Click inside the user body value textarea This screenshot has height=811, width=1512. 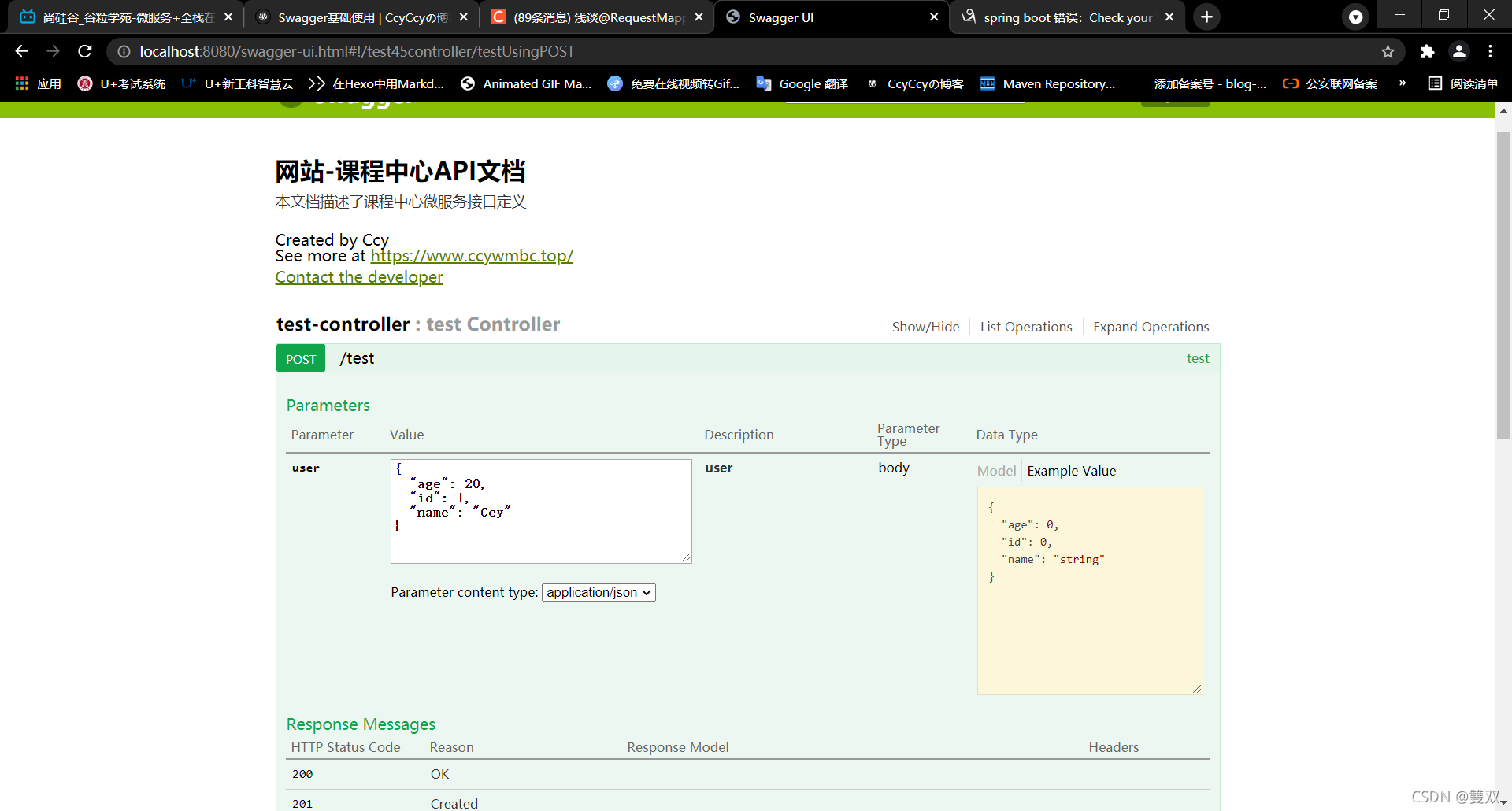click(541, 511)
